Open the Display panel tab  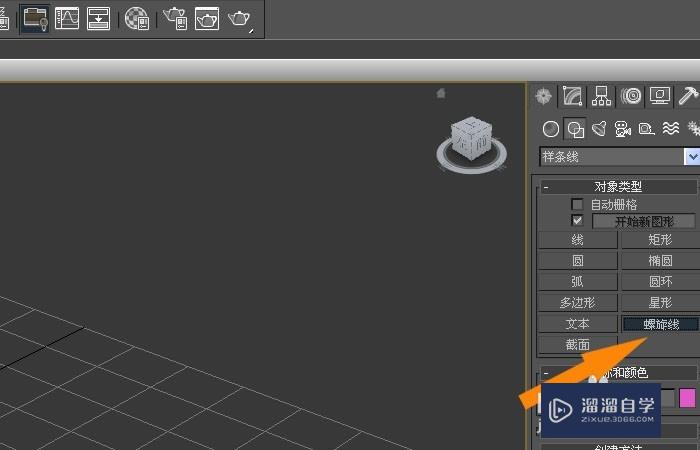(x=660, y=96)
